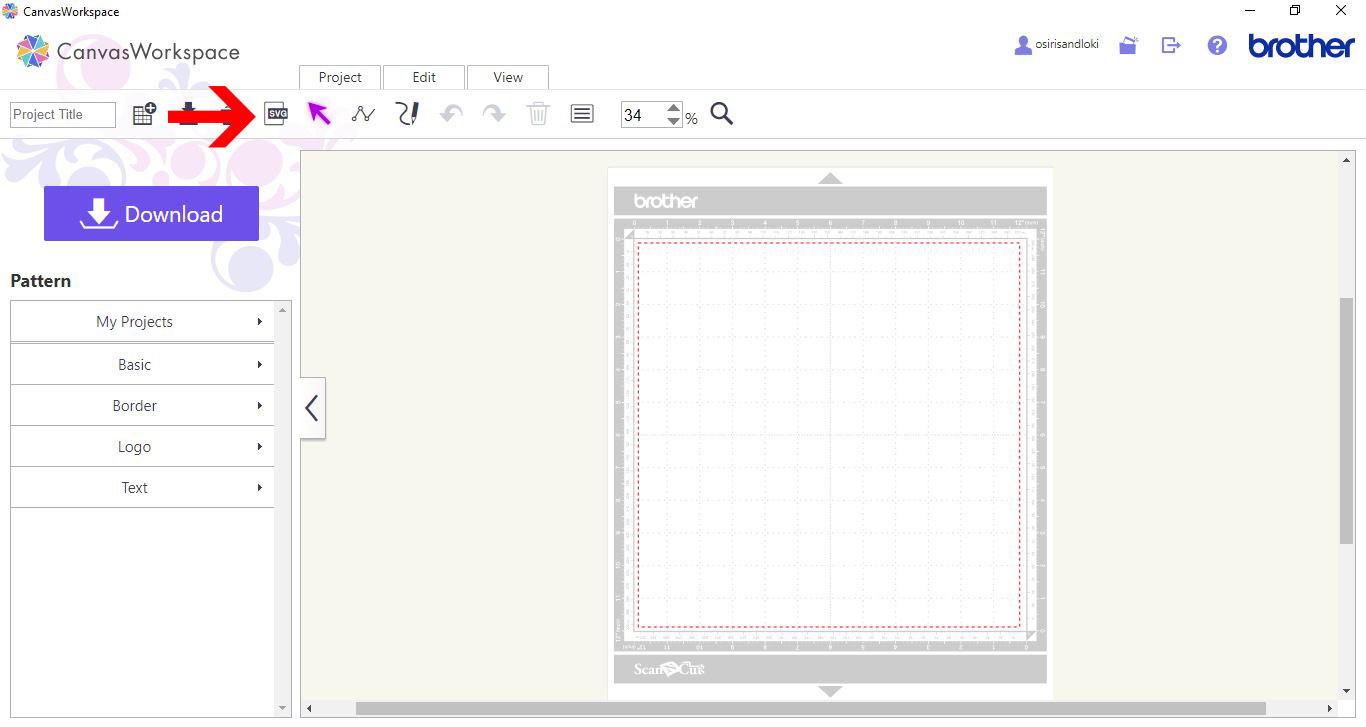Viewport: 1366px width, 727px height.
Task: Click the canvas vertical scrollbar thumb
Action: [x=1346, y=420]
